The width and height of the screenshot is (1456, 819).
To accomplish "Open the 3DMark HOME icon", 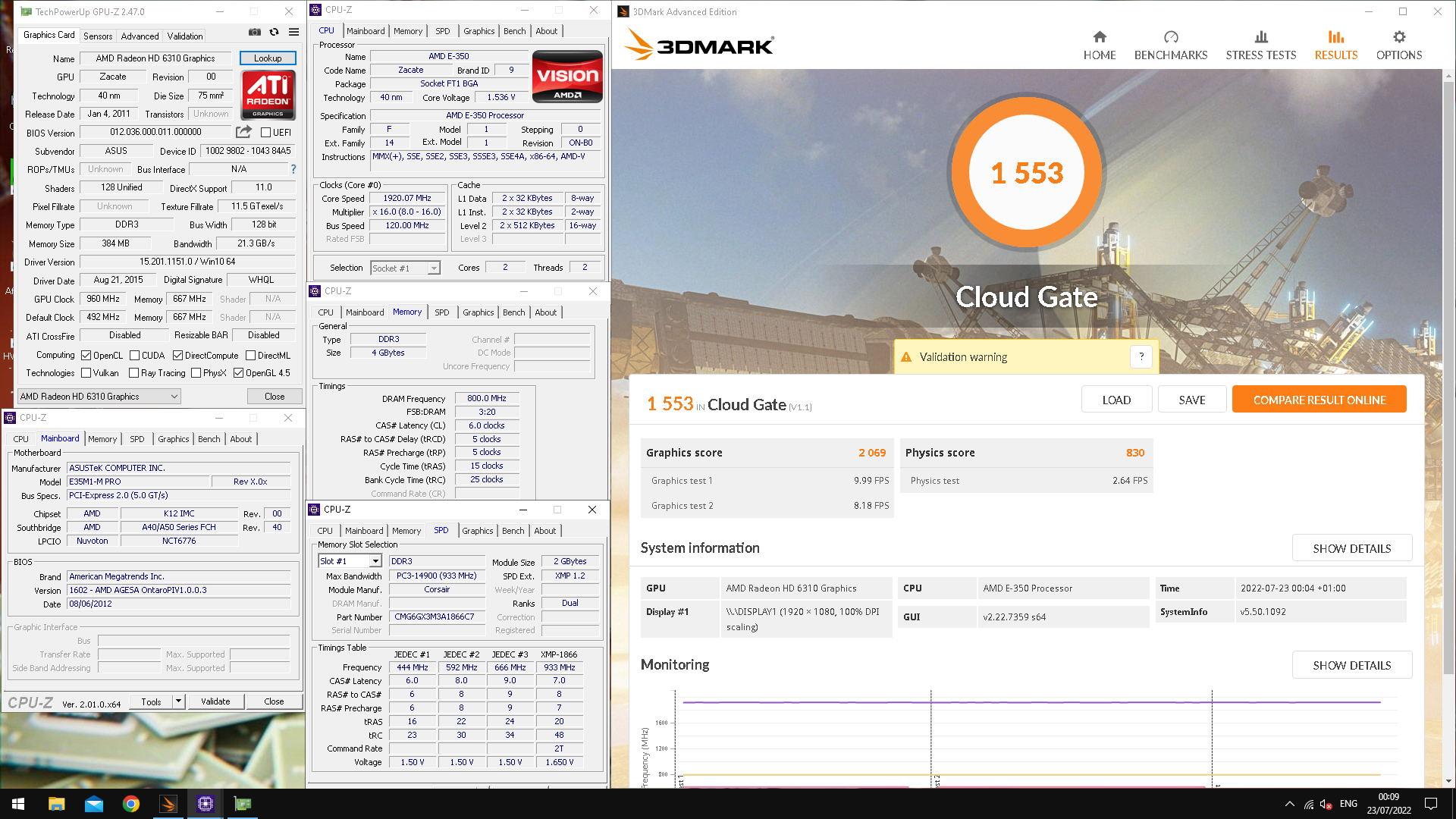I will click(x=1100, y=36).
